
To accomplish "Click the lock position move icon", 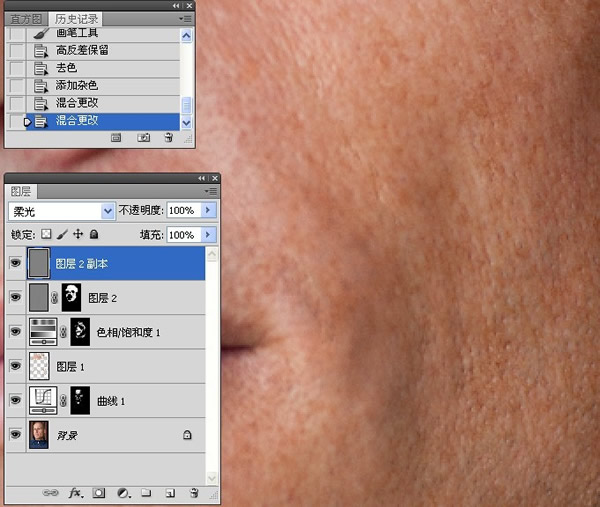I will click(78, 235).
